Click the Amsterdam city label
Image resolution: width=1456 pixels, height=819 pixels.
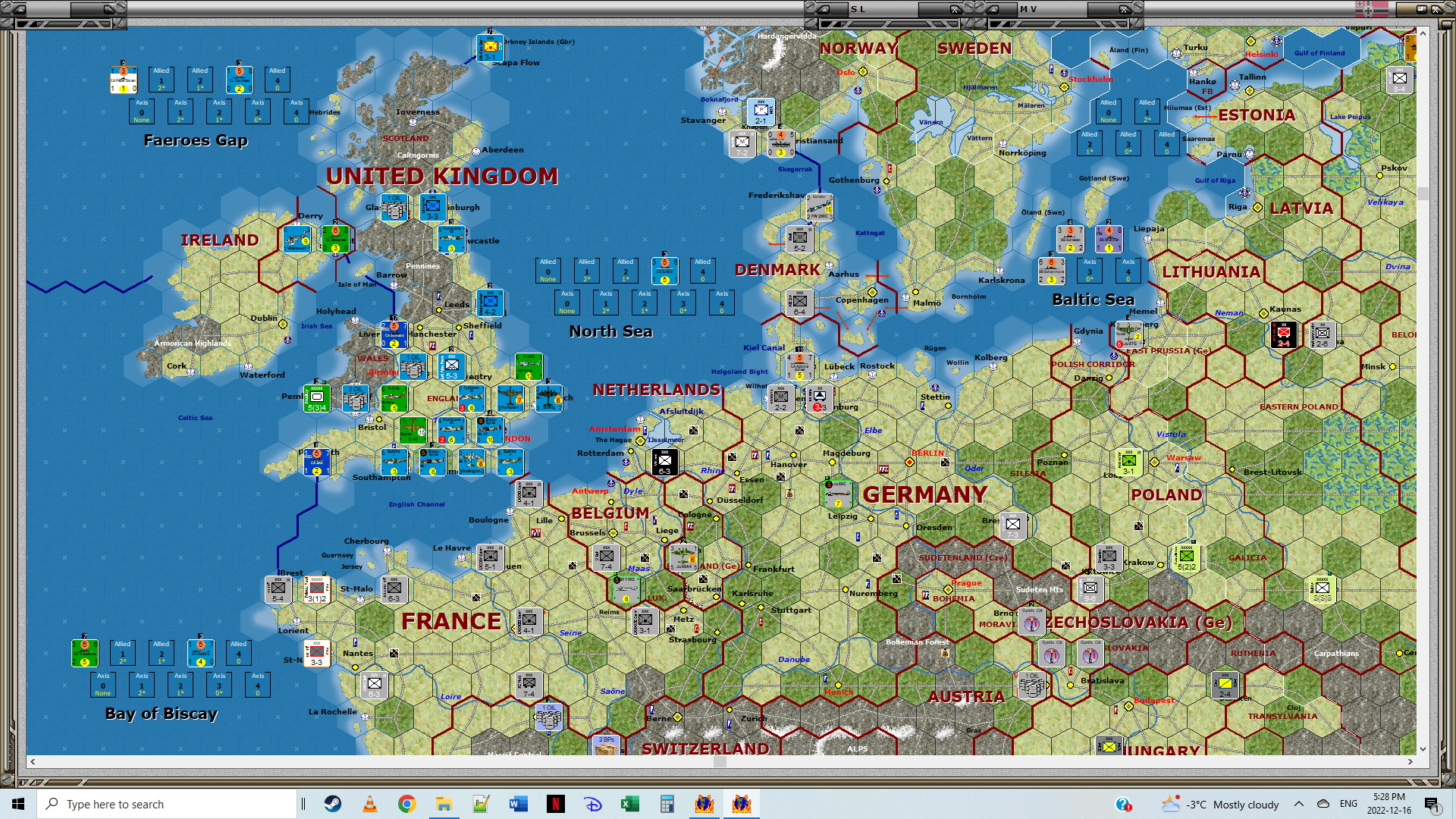614,428
